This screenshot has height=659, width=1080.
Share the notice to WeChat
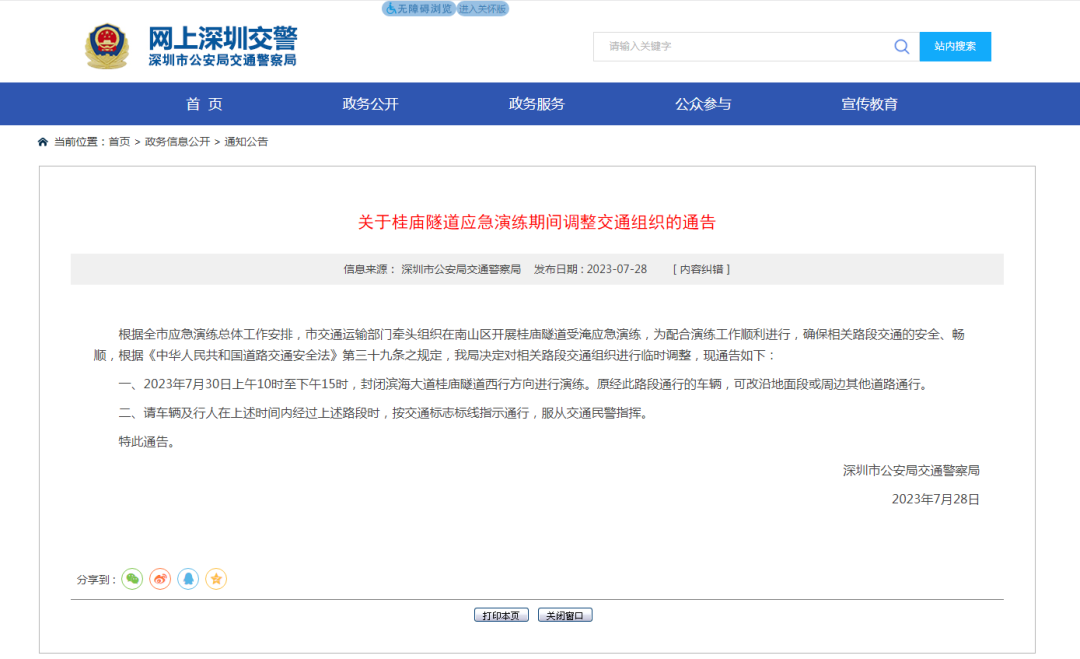(132, 579)
